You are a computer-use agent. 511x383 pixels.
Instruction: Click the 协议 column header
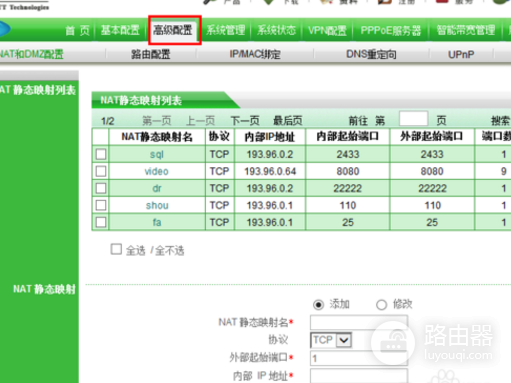click(x=219, y=136)
